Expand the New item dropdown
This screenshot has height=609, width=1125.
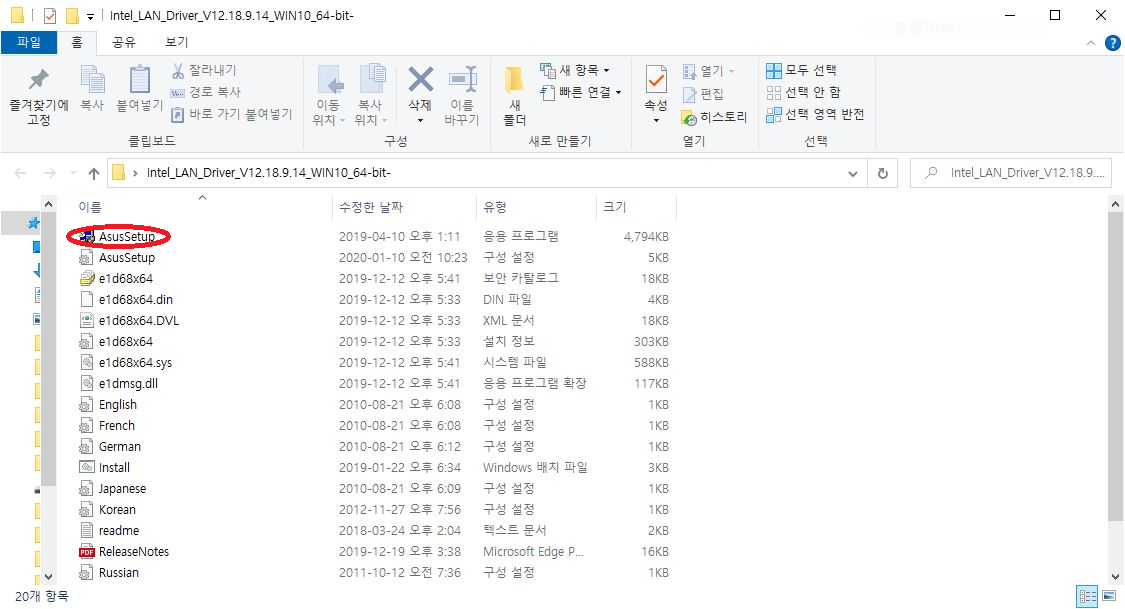575,70
